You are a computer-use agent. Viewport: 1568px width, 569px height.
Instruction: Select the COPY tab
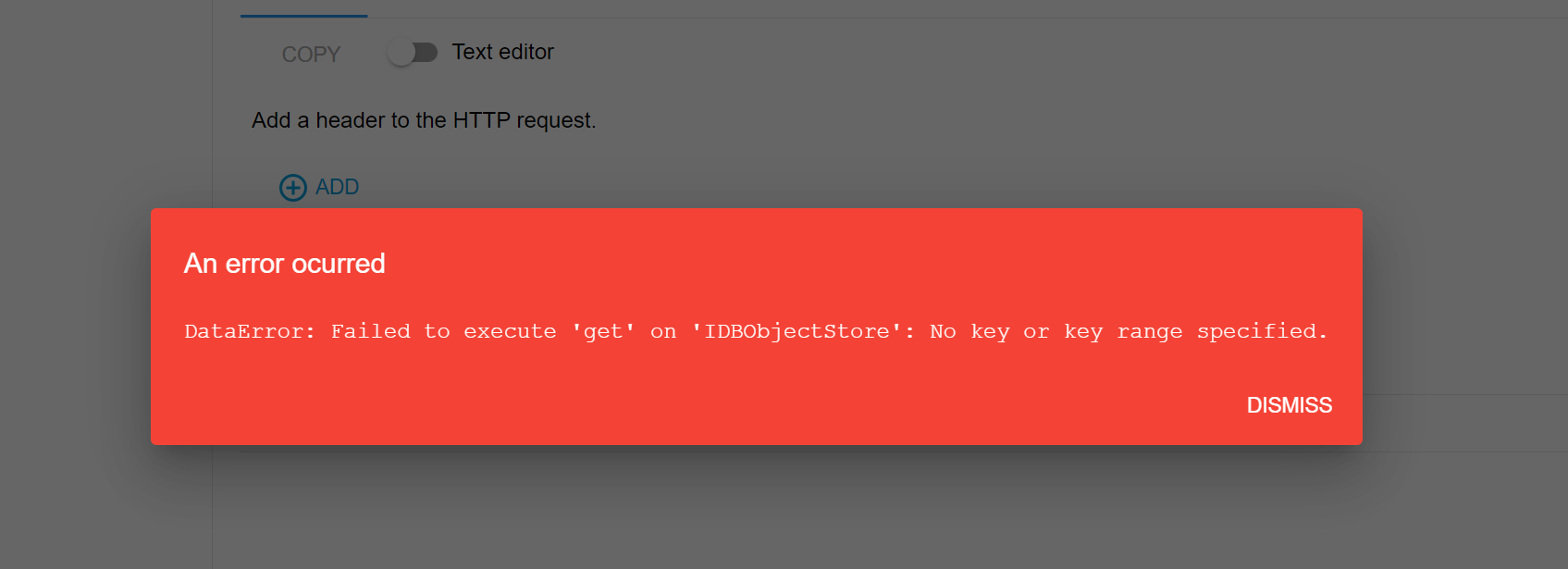pos(311,54)
